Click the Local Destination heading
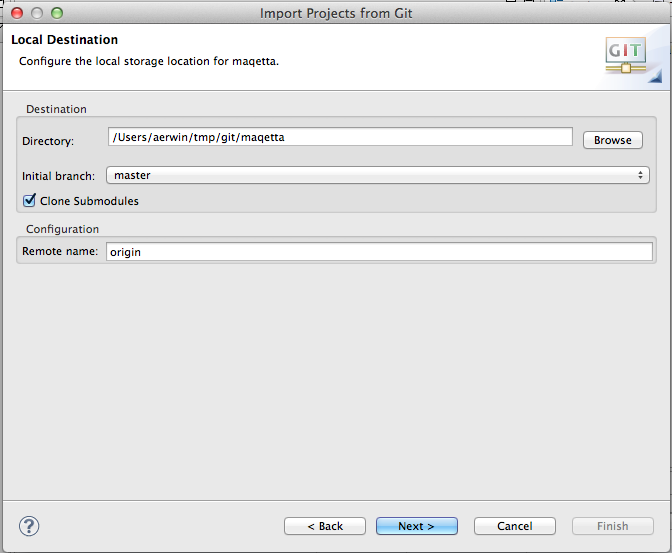The width and height of the screenshot is (672, 553). coord(64,40)
